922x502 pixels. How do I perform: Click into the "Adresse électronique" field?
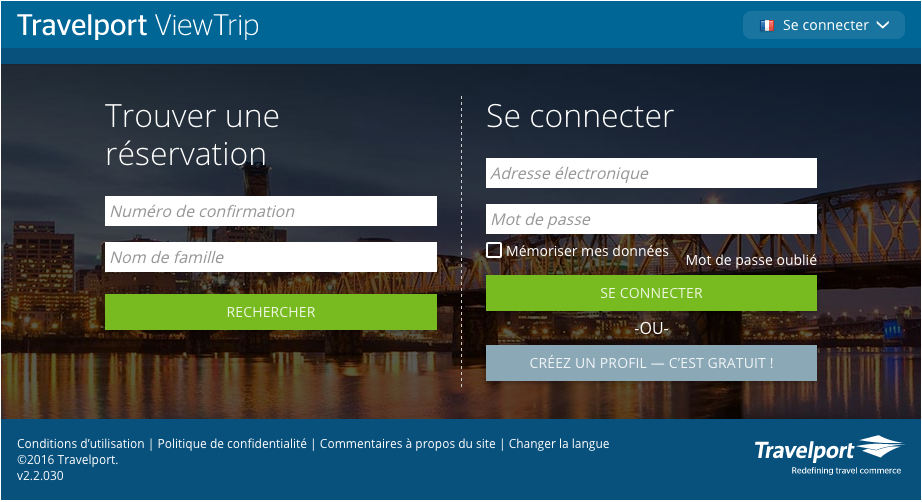[651, 173]
